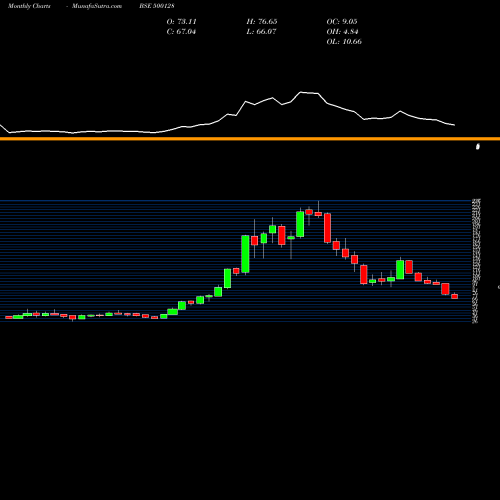Click the last red candle on the right
Viewport: 500px width, 500px height.
[x=454, y=296]
